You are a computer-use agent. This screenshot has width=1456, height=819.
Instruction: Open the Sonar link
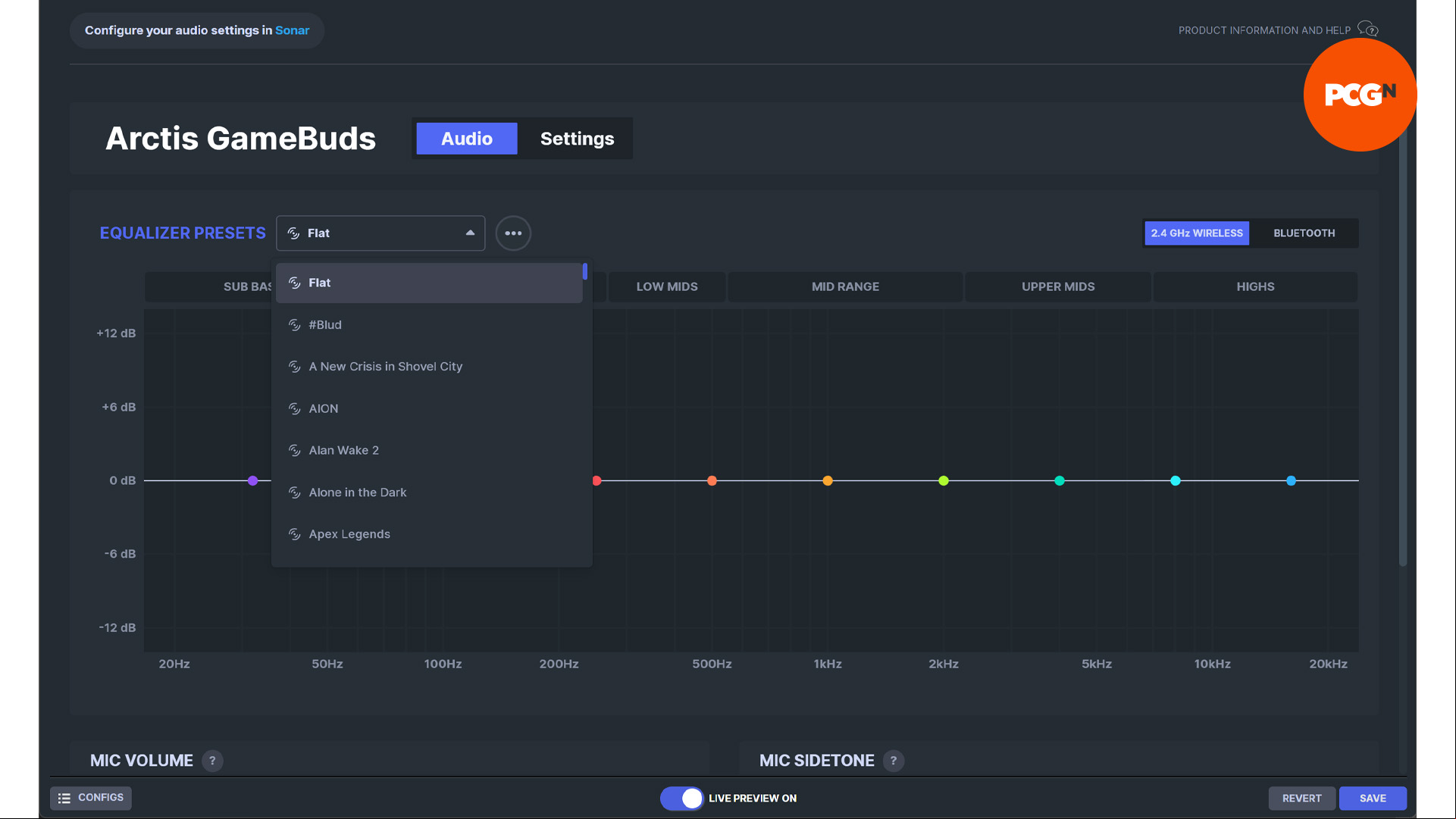[x=292, y=30]
